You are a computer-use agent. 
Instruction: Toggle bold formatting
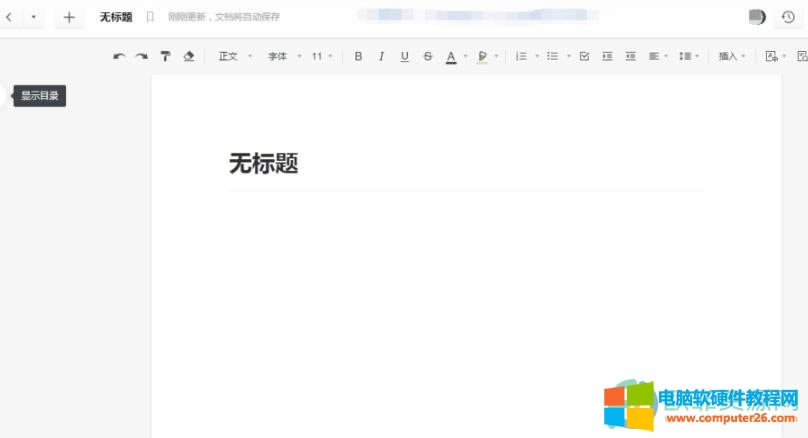coord(358,57)
